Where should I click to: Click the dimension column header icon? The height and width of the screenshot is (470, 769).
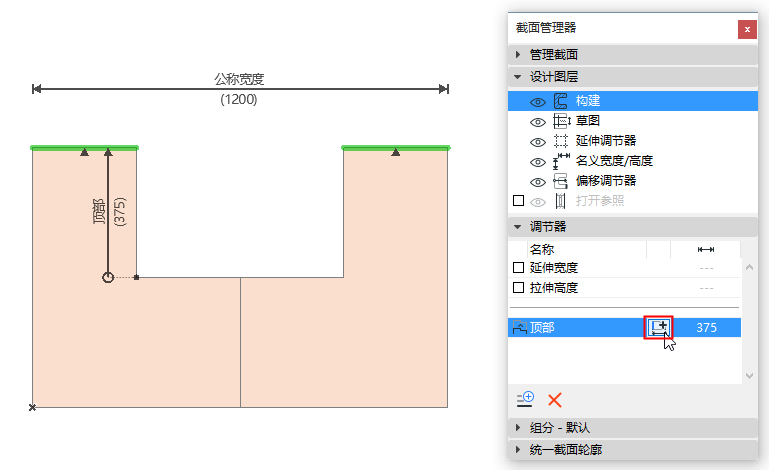pos(706,250)
